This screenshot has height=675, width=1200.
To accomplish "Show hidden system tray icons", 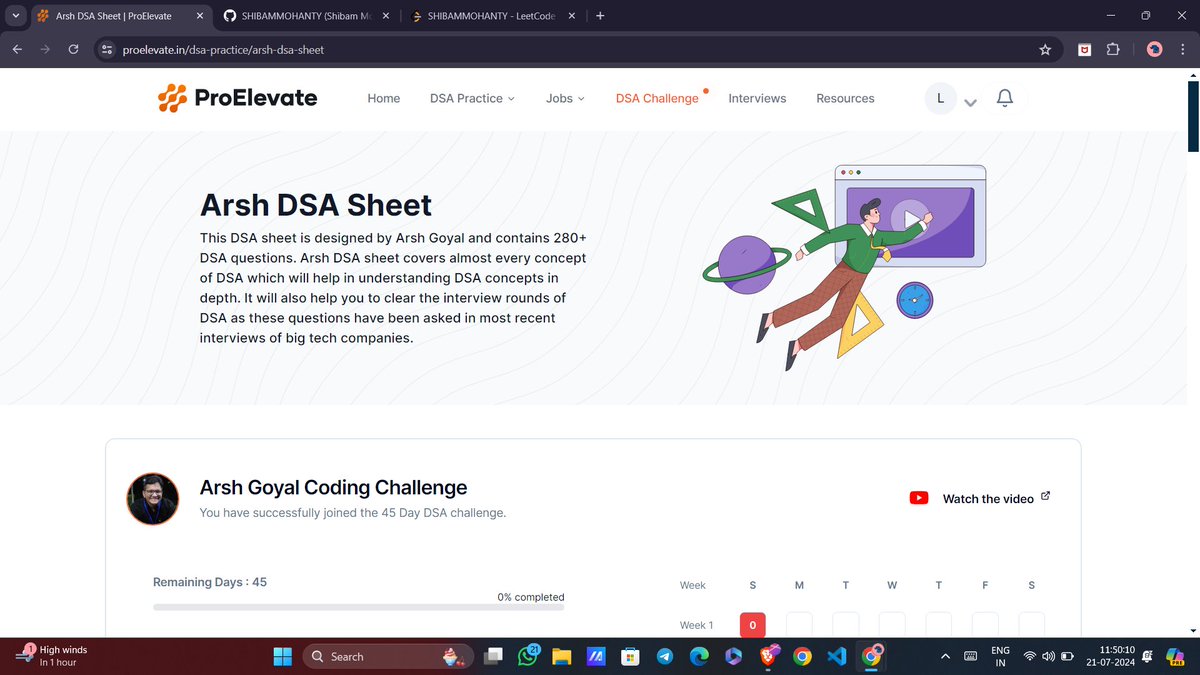I will click(x=945, y=656).
